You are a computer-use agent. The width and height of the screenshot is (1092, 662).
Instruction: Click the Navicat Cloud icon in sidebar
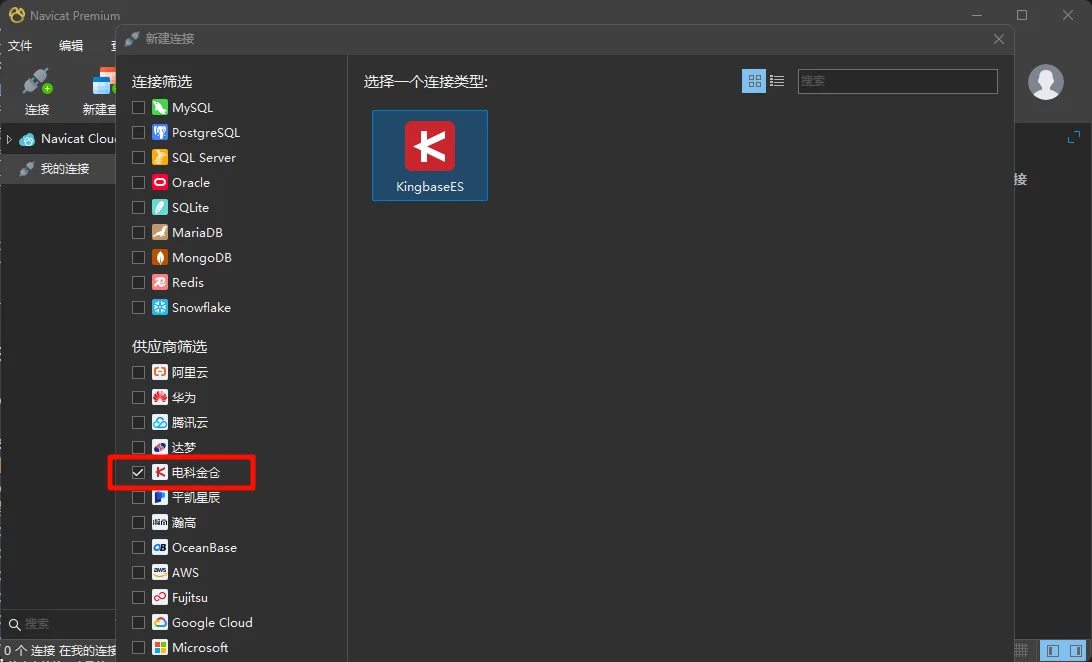(27, 139)
